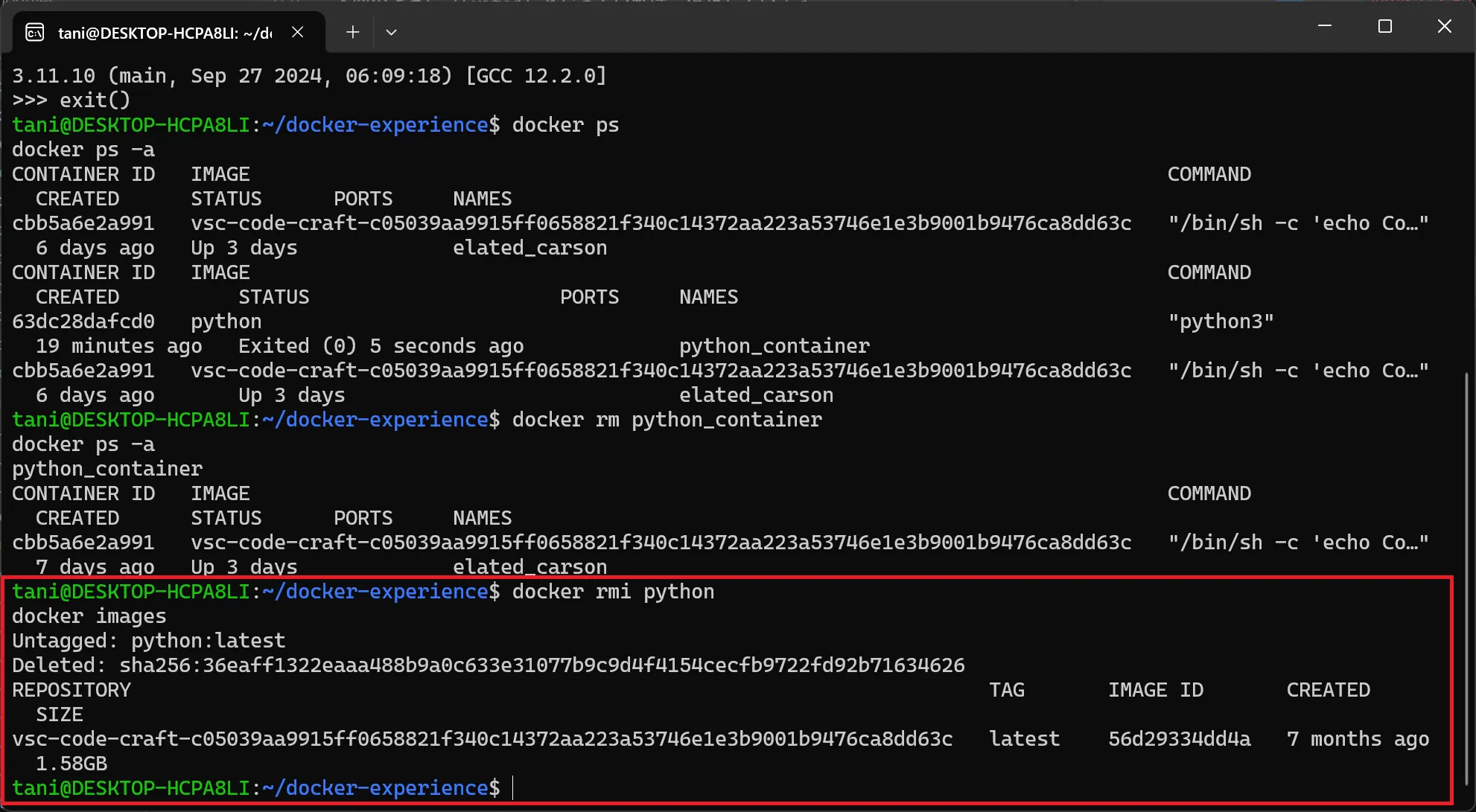Screen dimensions: 1476x812
Task: Click the '>>> exit()' line
Action: (71, 100)
